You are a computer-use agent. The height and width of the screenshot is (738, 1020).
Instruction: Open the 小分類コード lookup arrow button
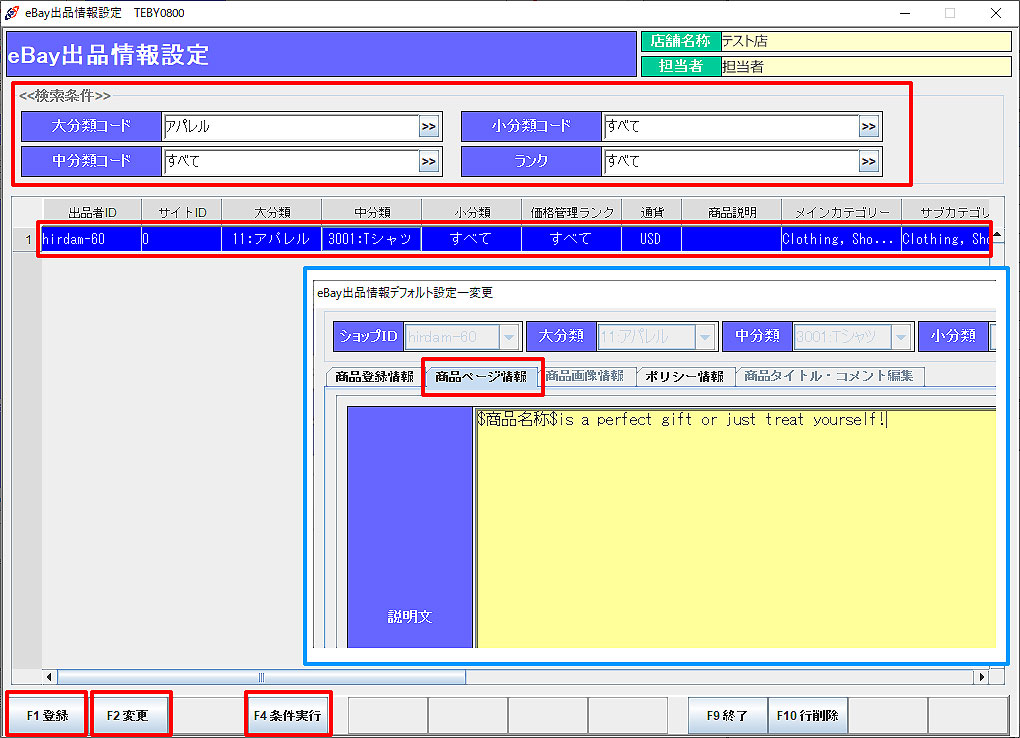coord(868,127)
